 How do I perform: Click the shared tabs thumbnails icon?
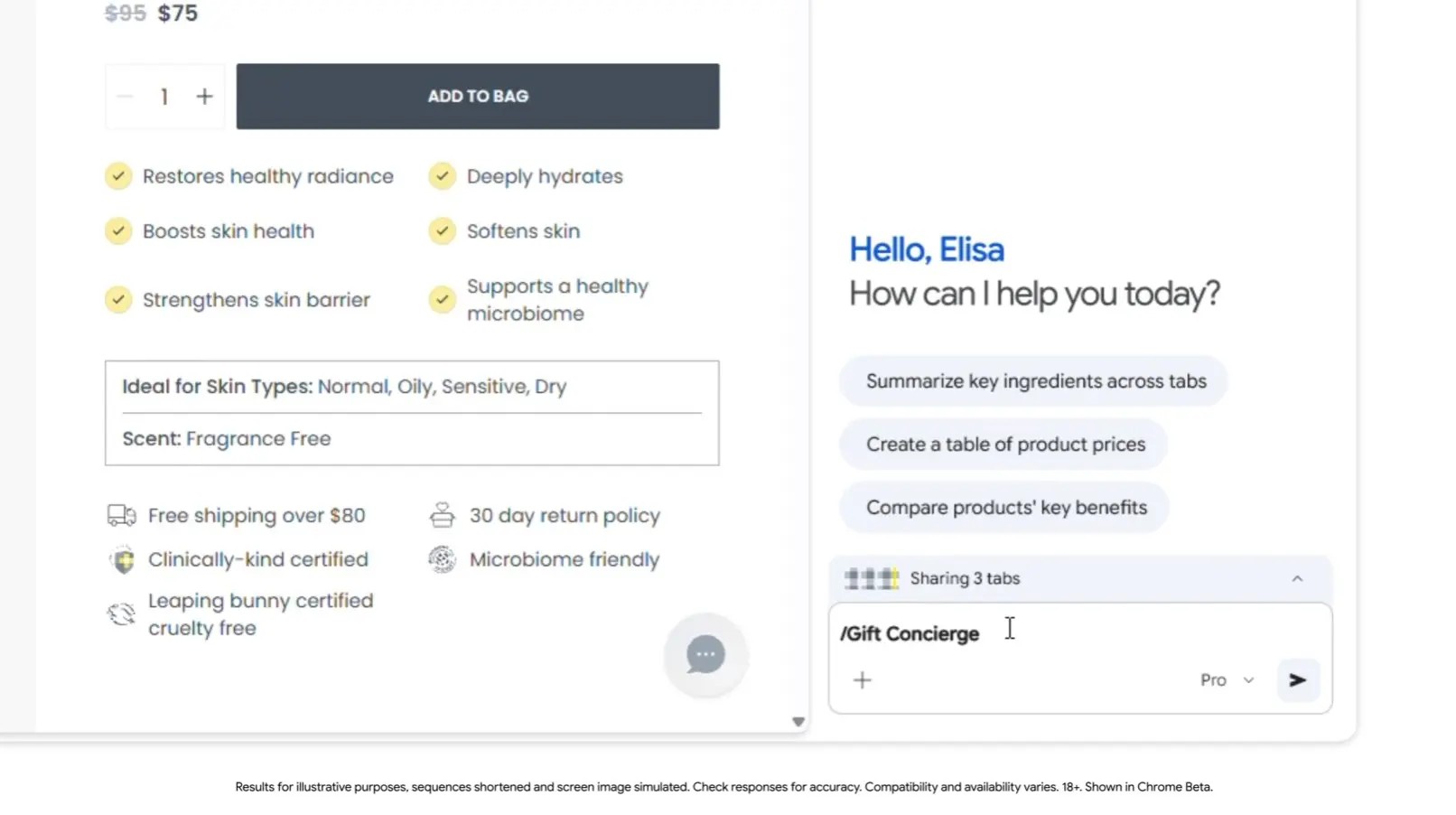pos(872,579)
